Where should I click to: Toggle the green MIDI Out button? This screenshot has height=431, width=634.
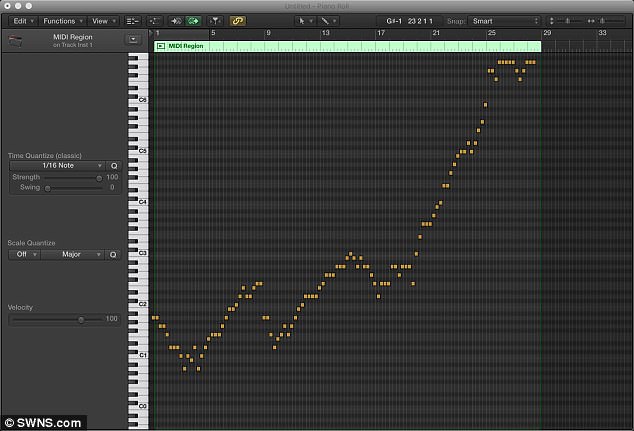192,20
